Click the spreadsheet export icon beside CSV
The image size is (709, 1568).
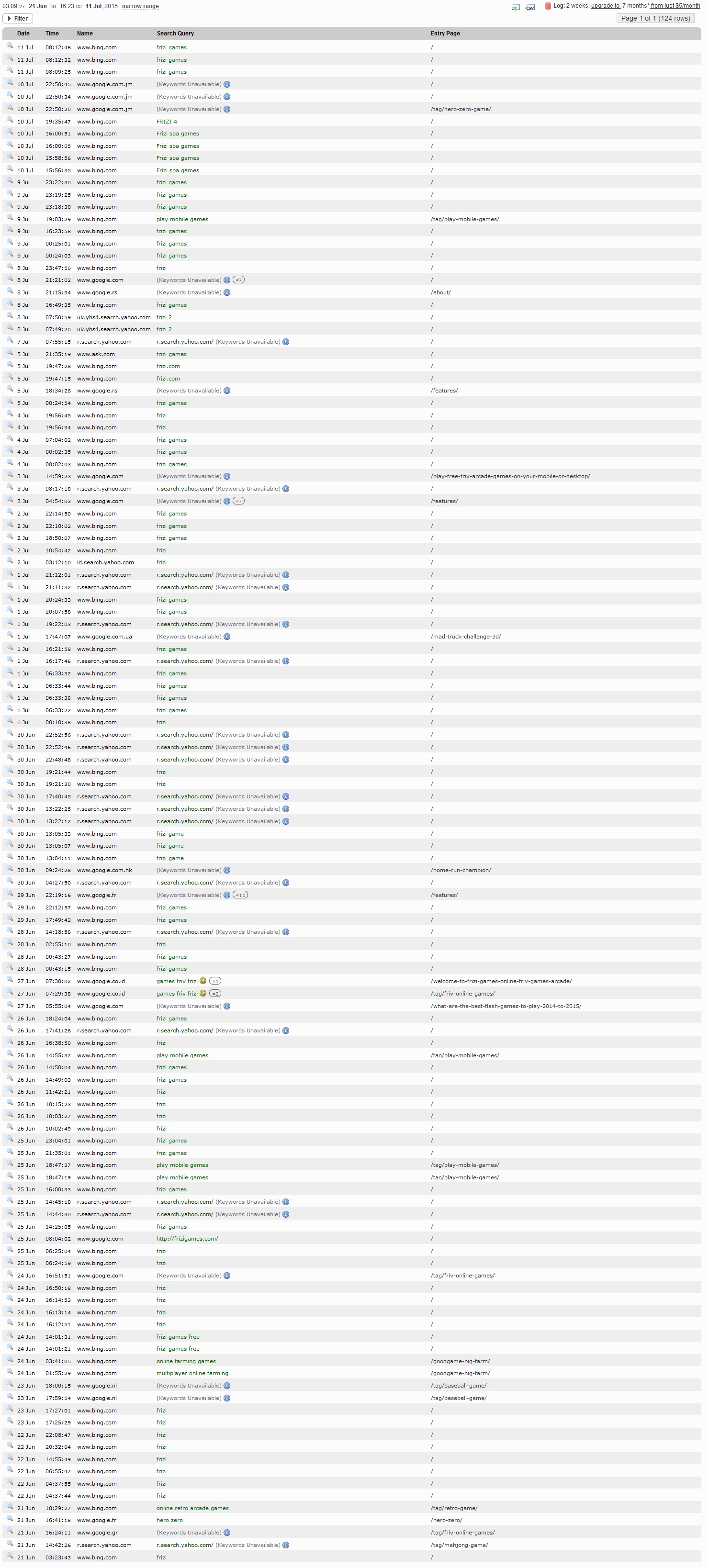[516, 7]
